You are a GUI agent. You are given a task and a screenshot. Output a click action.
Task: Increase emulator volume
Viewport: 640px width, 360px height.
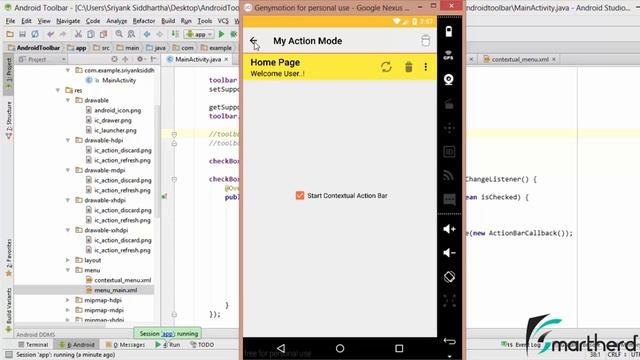click(x=449, y=229)
